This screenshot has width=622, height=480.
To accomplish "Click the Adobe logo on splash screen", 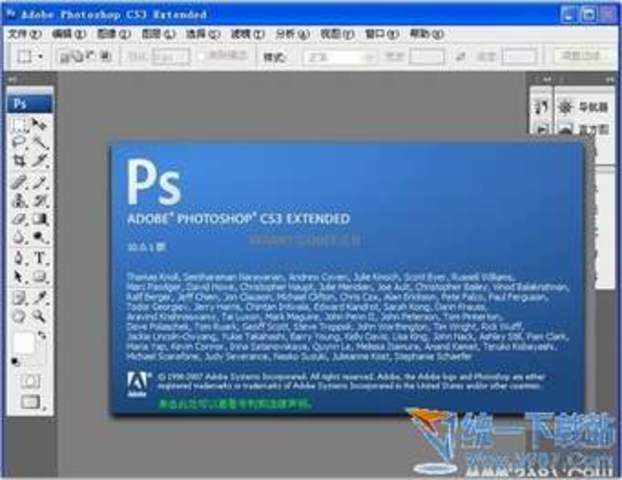I will pyautogui.click(x=137, y=384).
